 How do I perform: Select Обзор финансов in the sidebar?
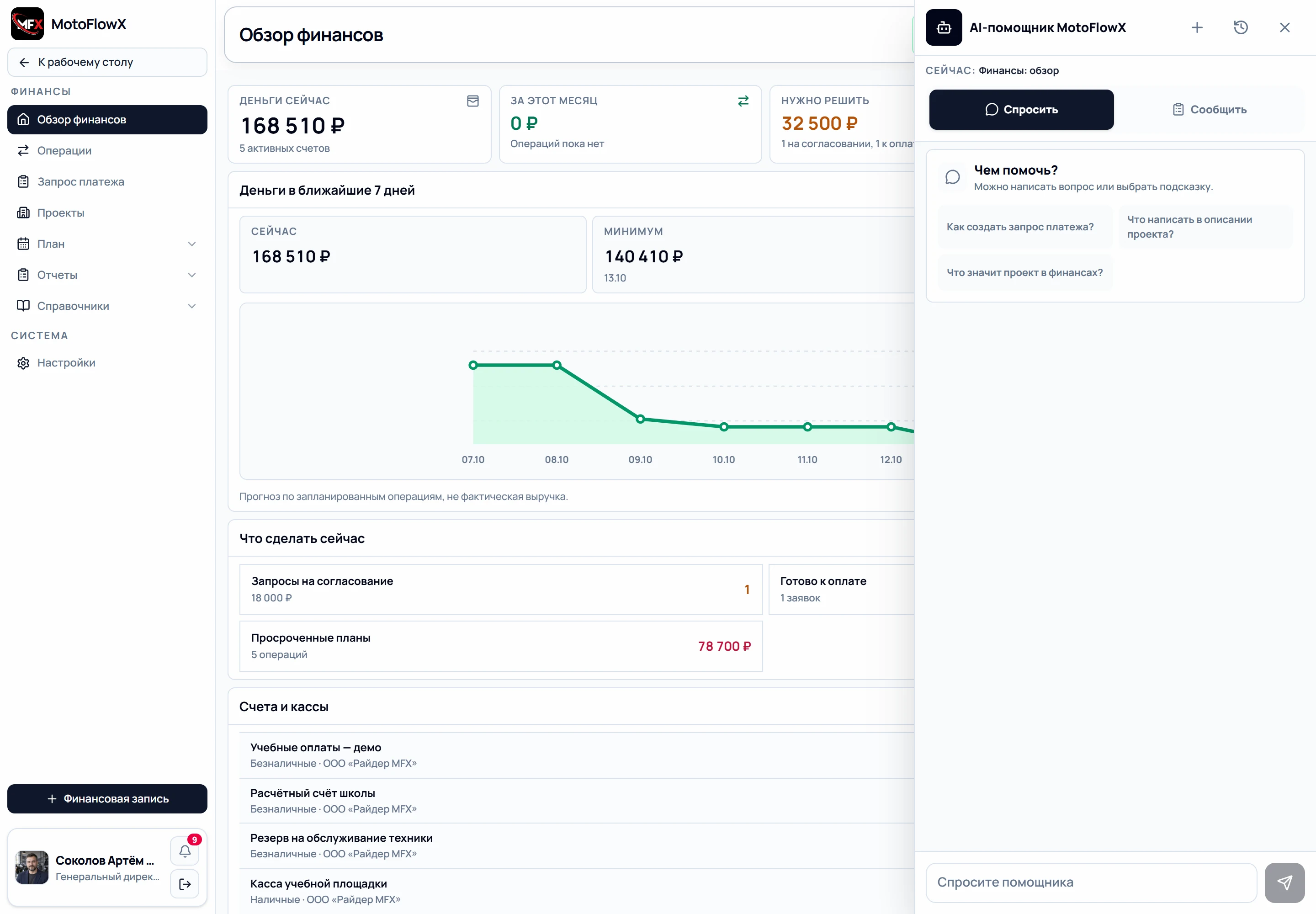[x=107, y=120]
